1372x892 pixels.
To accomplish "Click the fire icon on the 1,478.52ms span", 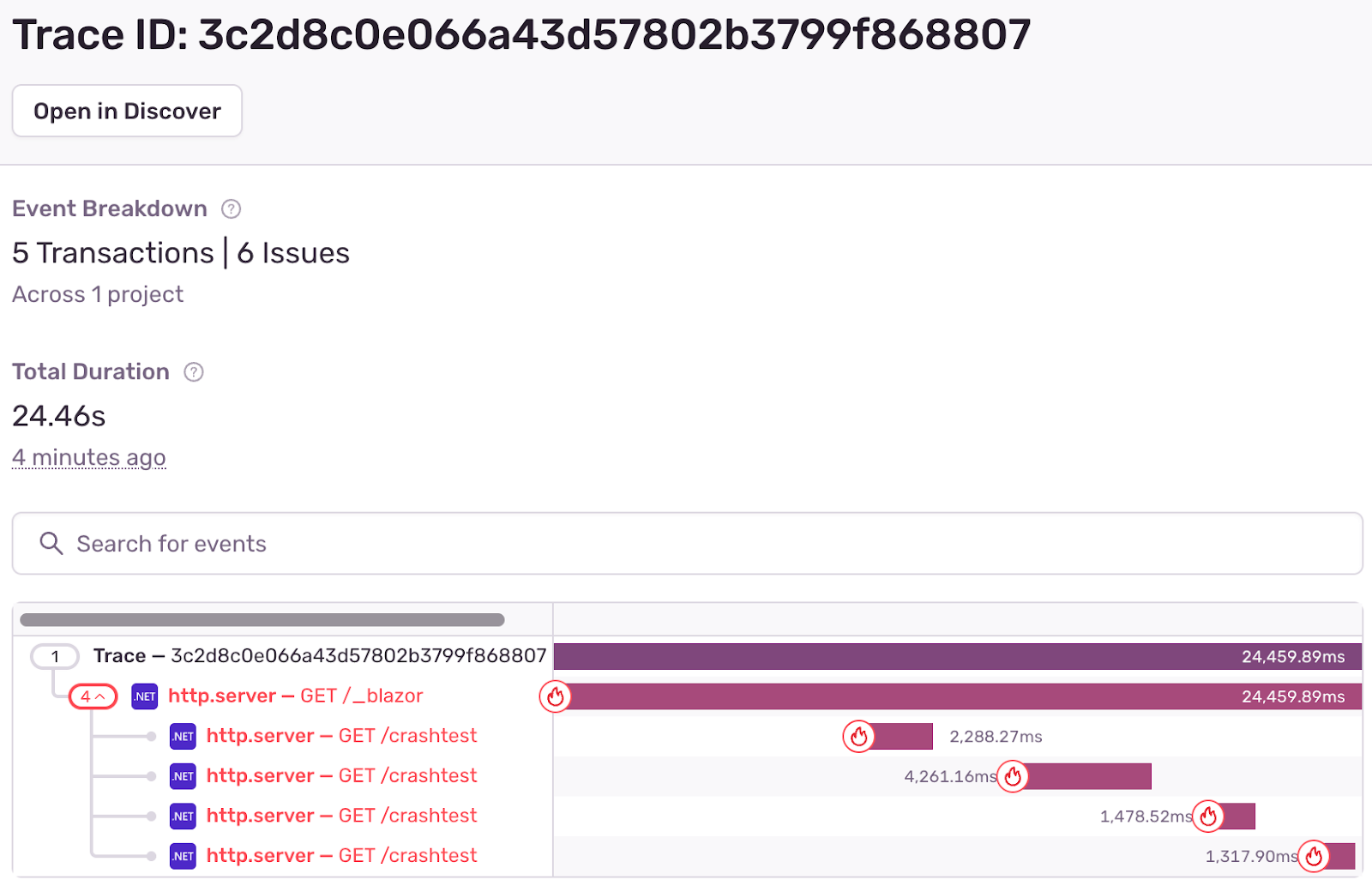I will coord(1209,817).
